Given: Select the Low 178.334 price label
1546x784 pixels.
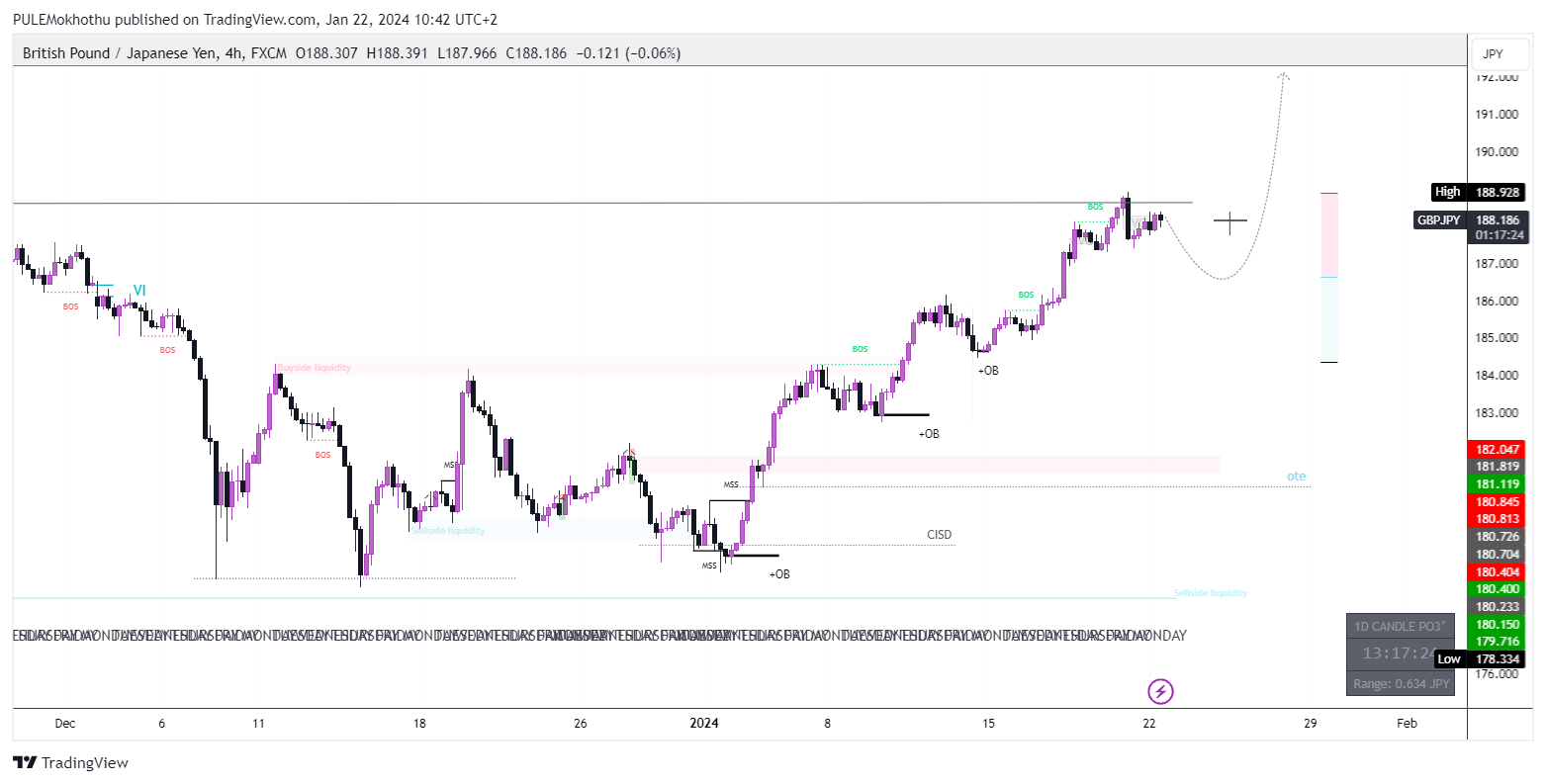Looking at the screenshot, I should point(1480,658).
